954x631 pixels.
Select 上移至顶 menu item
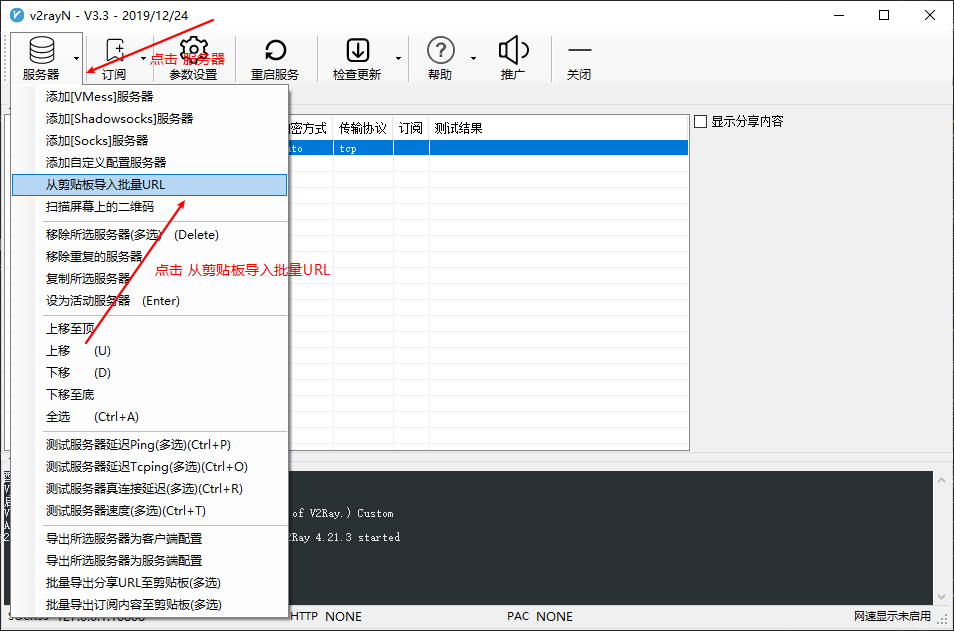150,329
